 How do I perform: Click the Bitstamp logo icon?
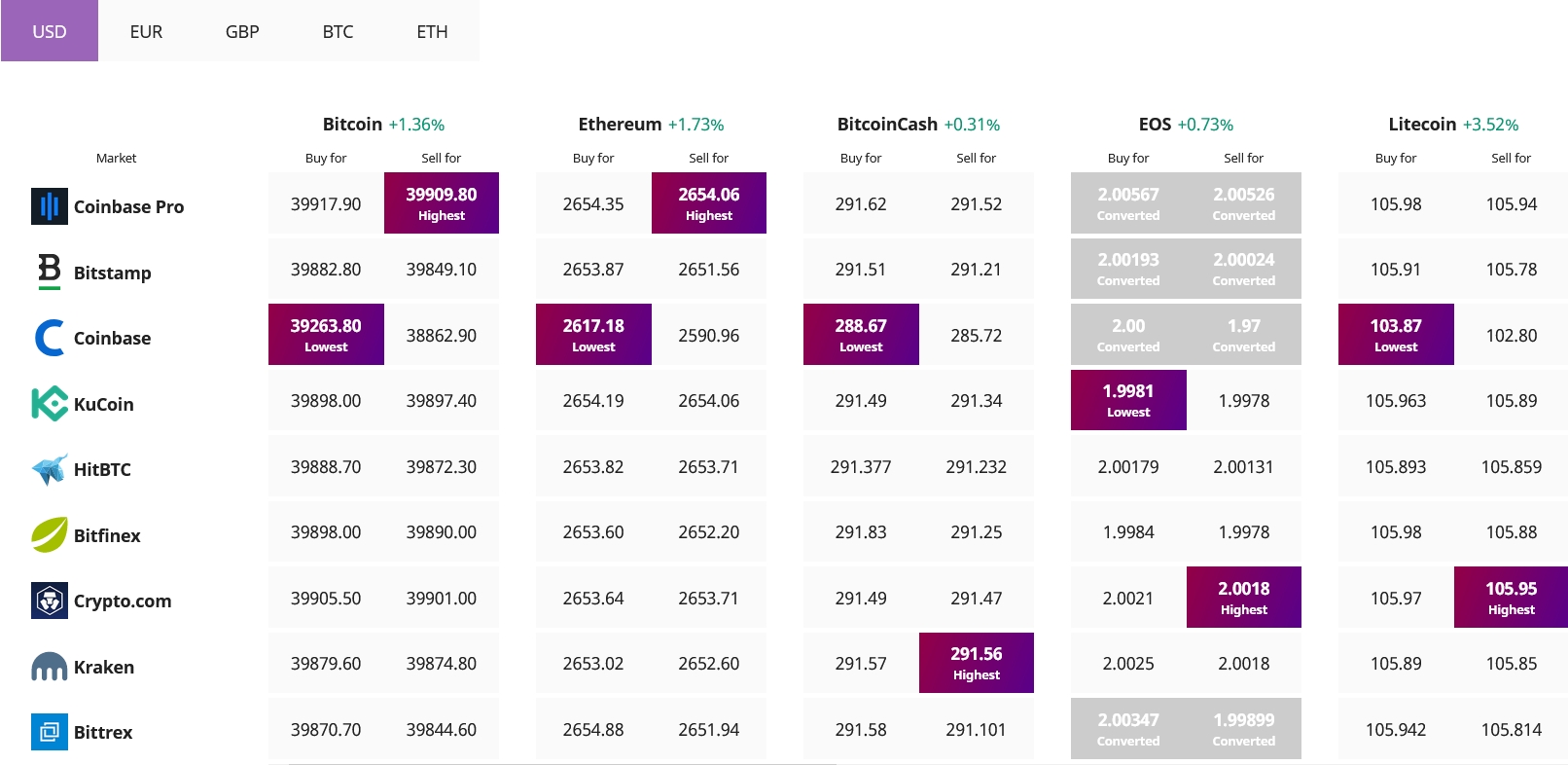click(x=50, y=272)
